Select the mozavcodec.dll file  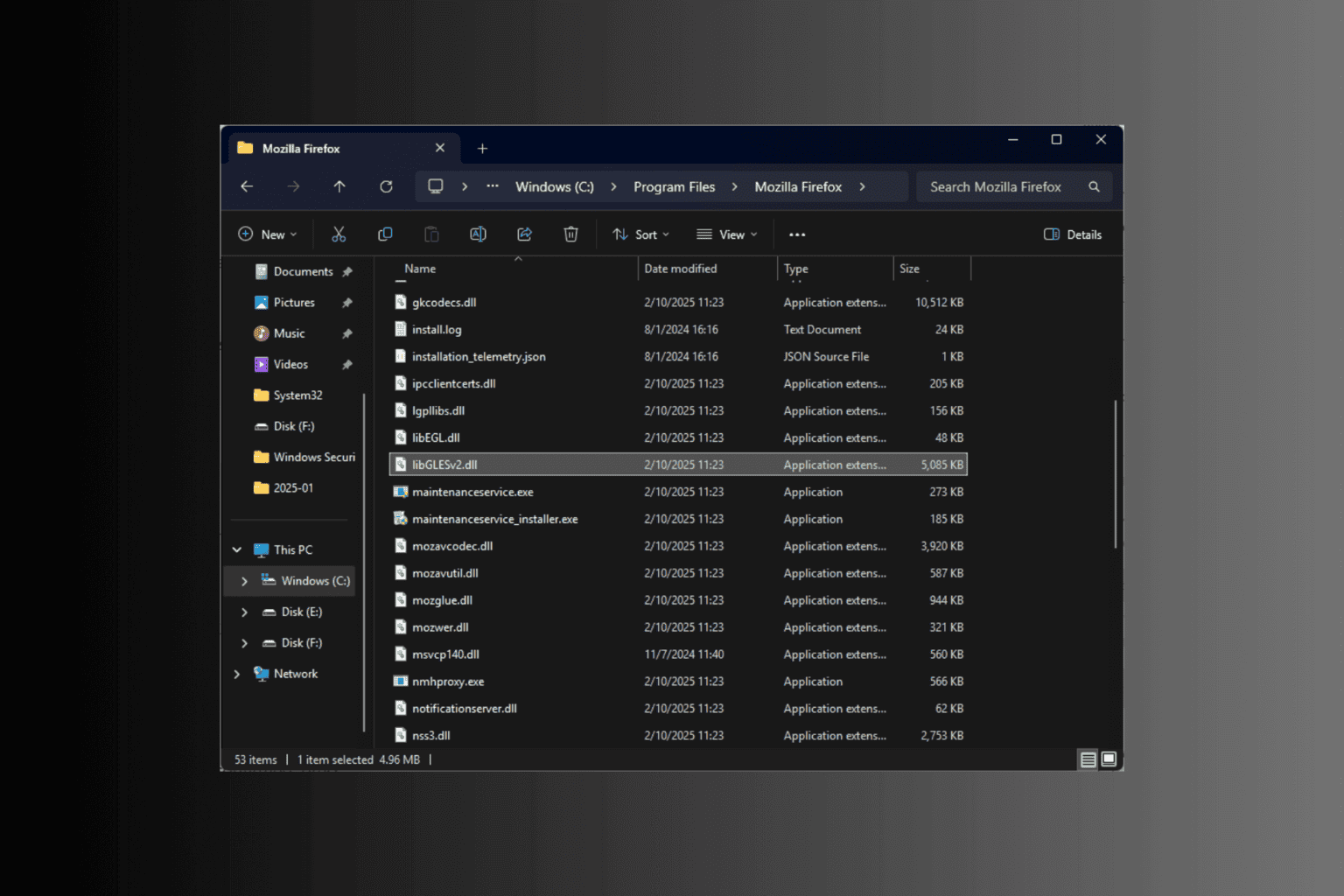point(678,546)
